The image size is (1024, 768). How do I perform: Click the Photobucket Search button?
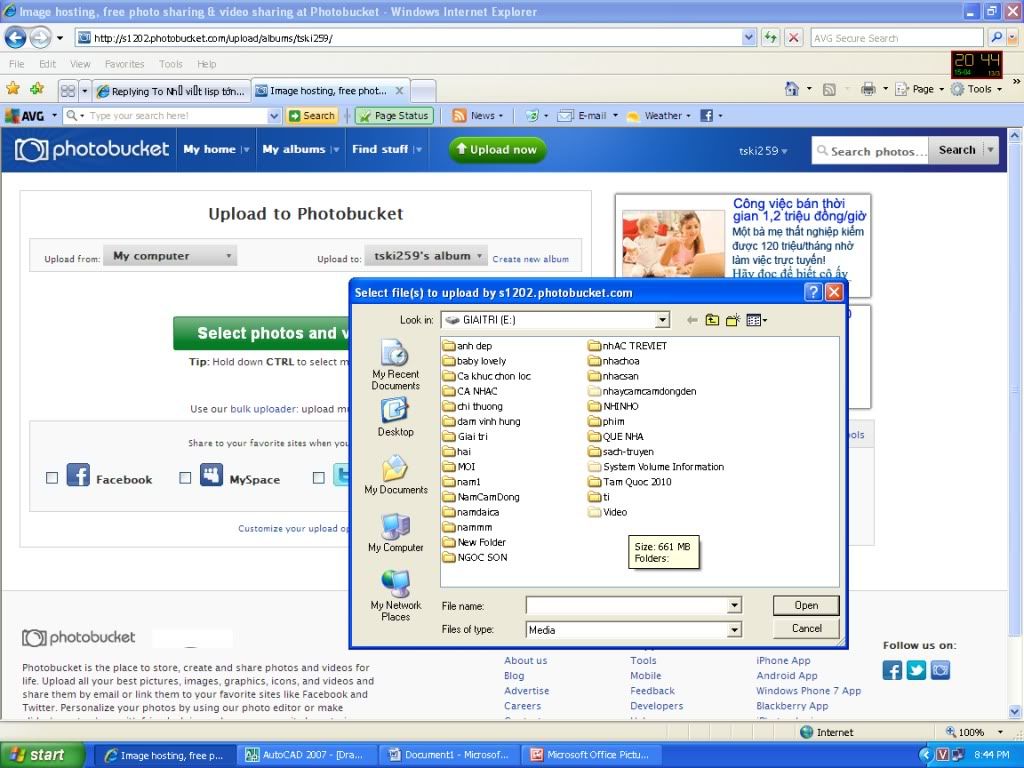point(956,150)
